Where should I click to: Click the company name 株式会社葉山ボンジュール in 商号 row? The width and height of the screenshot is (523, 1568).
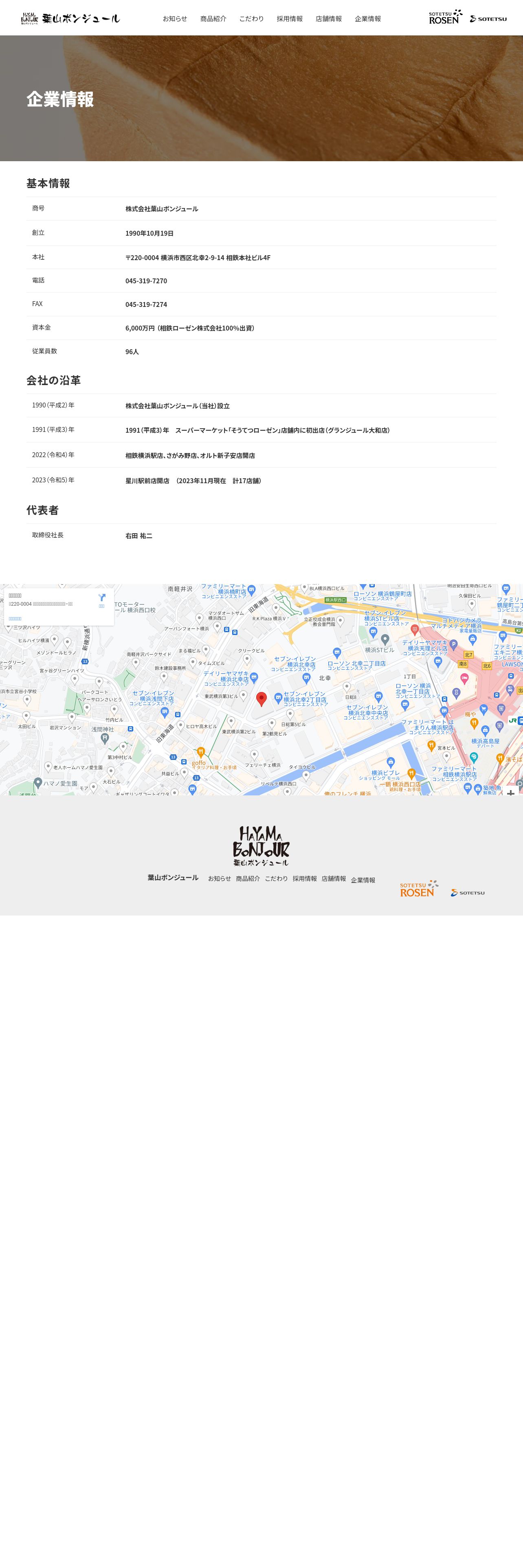(x=162, y=209)
